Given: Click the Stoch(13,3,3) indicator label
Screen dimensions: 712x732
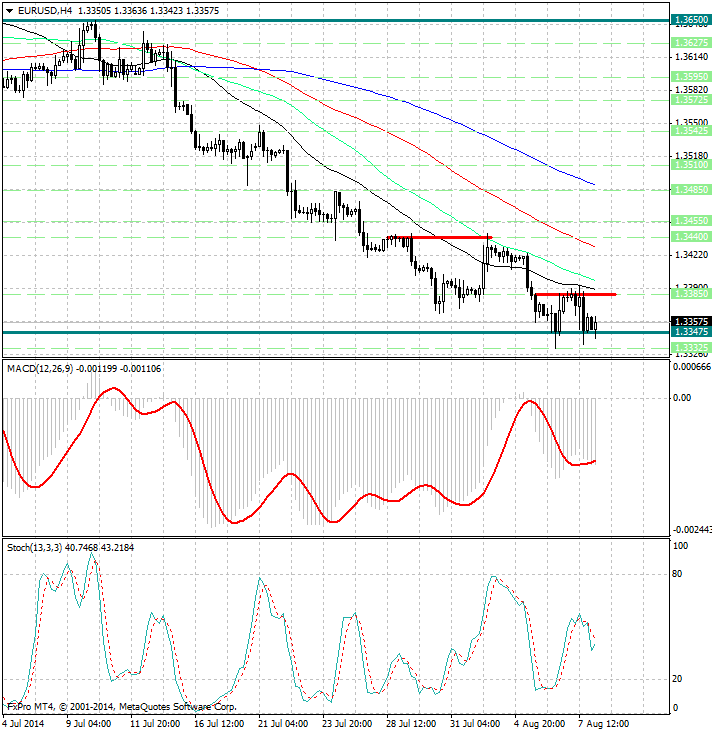Looking at the screenshot, I should [x=34, y=548].
